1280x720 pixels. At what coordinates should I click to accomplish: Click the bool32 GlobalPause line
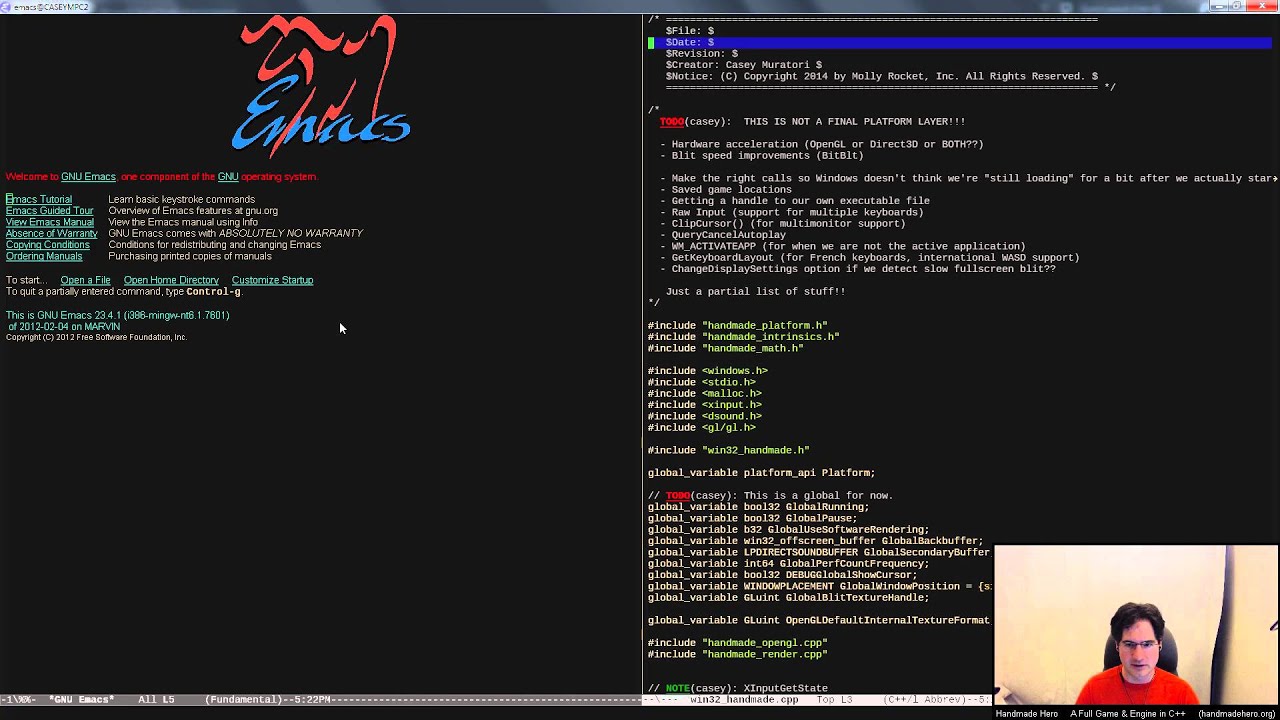point(753,518)
